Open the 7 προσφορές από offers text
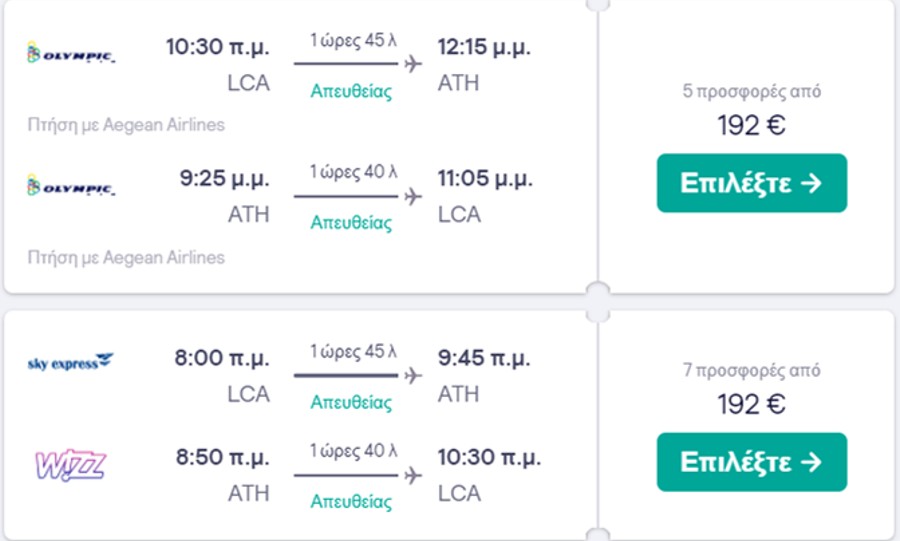The width and height of the screenshot is (900, 541). [751, 370]
